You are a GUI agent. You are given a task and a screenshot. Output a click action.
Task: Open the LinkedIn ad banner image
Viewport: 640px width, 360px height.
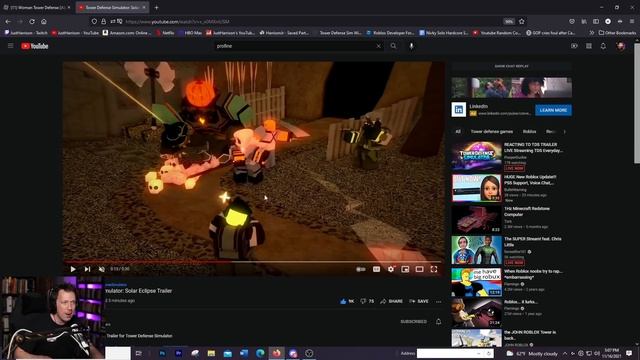click(511, 87)
